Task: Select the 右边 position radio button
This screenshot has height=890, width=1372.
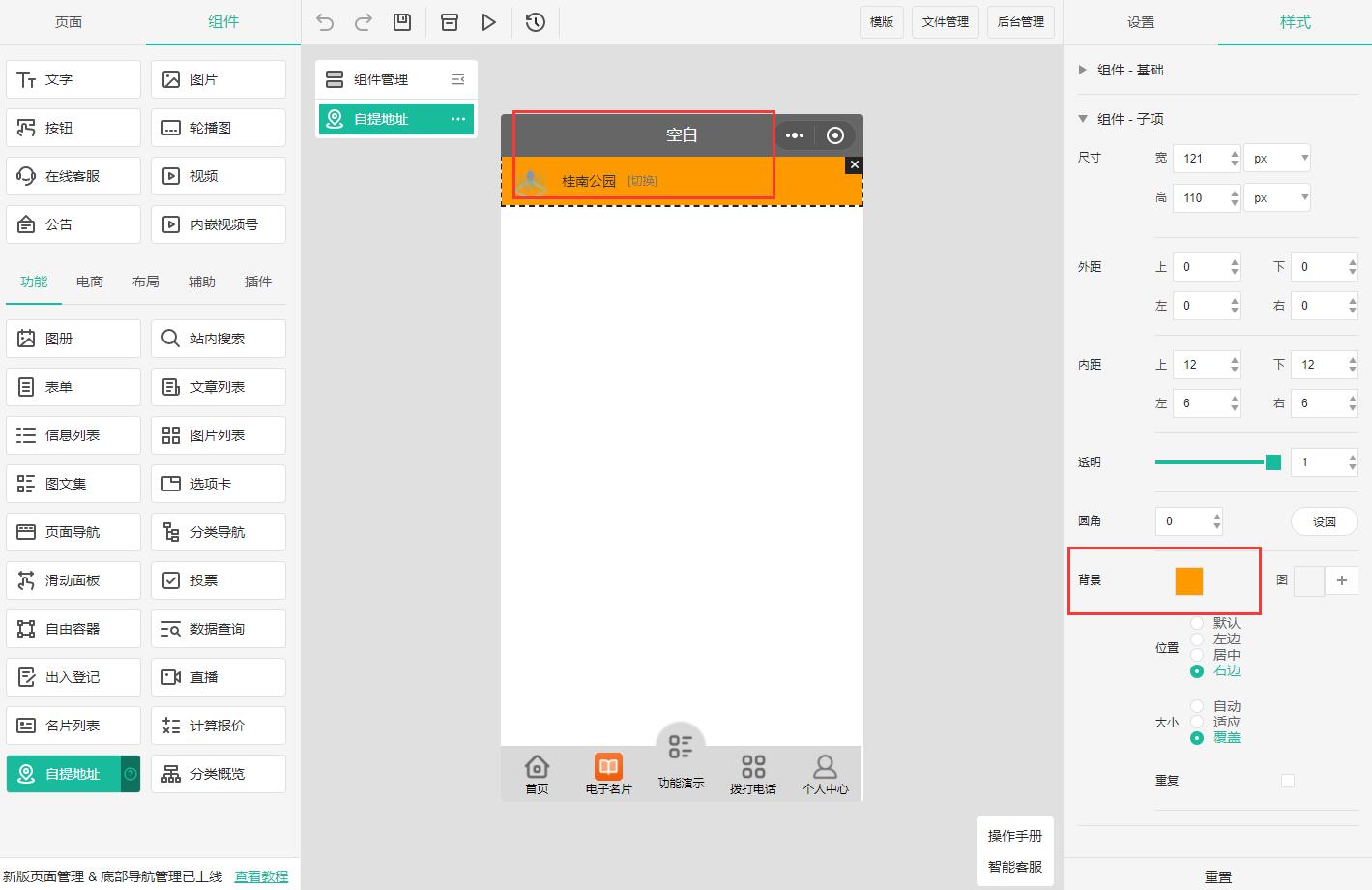Action: (x=1197, y=671)
